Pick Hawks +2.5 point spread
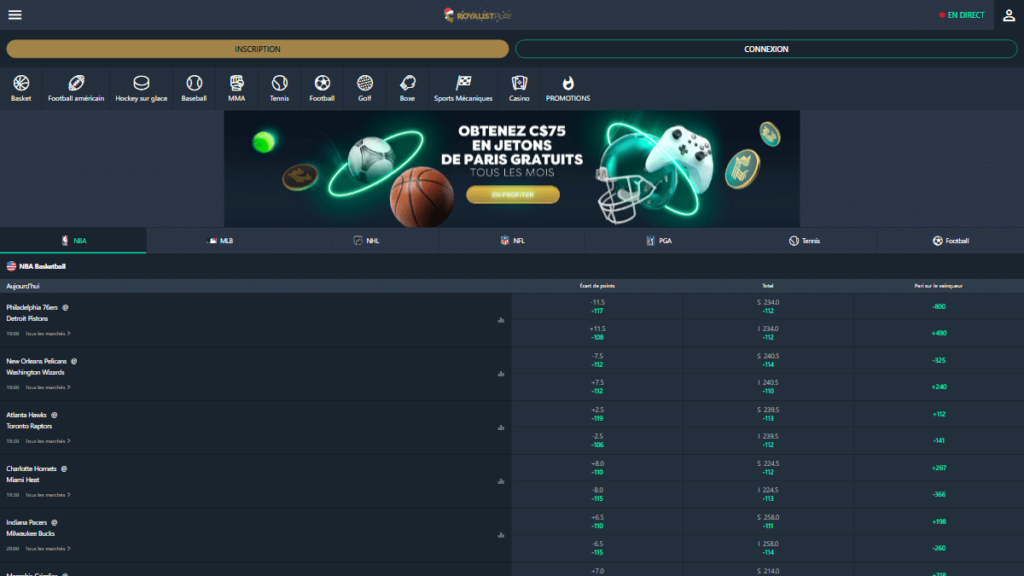 pos(597,414)
